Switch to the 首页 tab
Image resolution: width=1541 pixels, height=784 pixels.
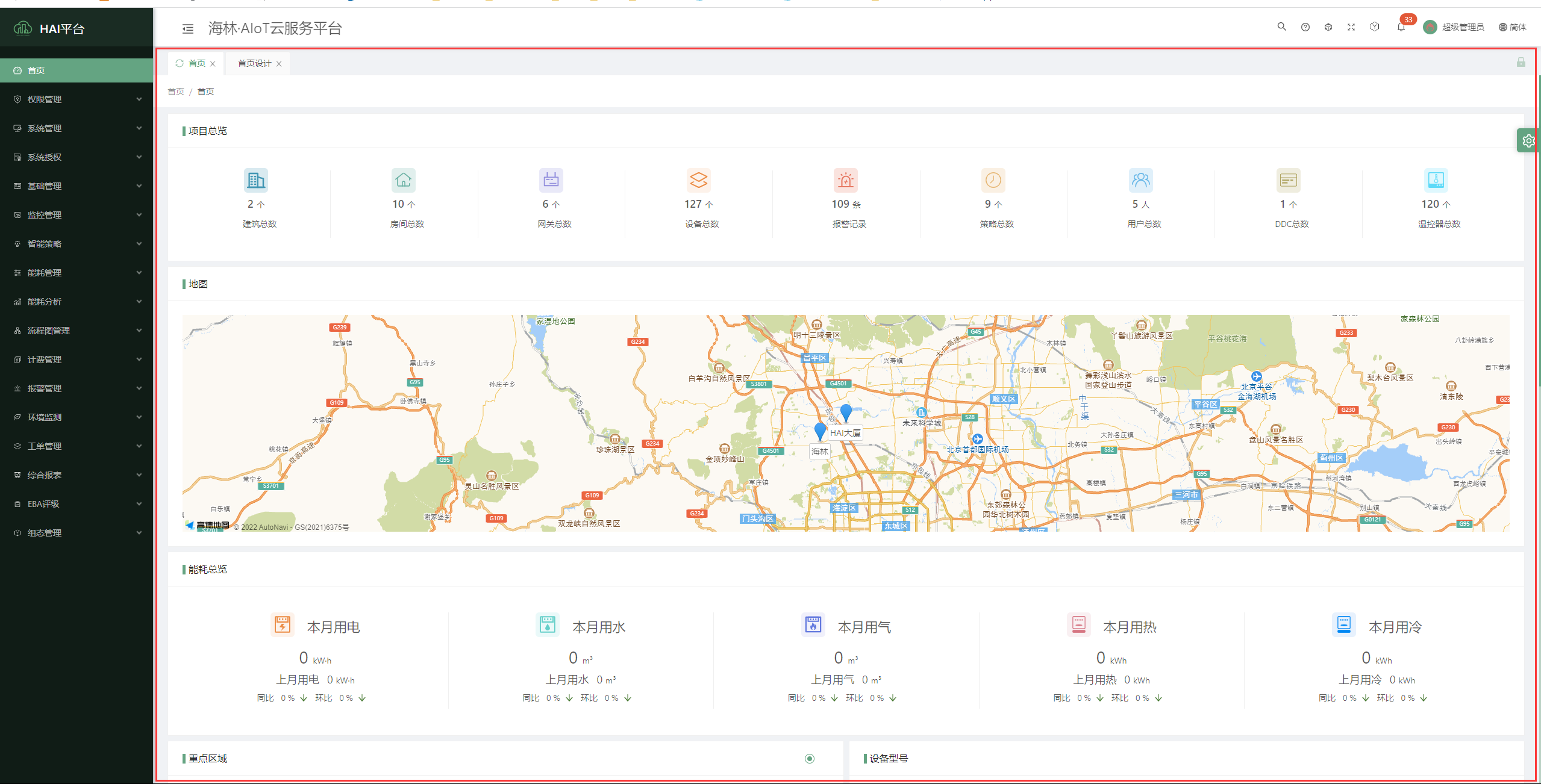(x=196, y=63)
